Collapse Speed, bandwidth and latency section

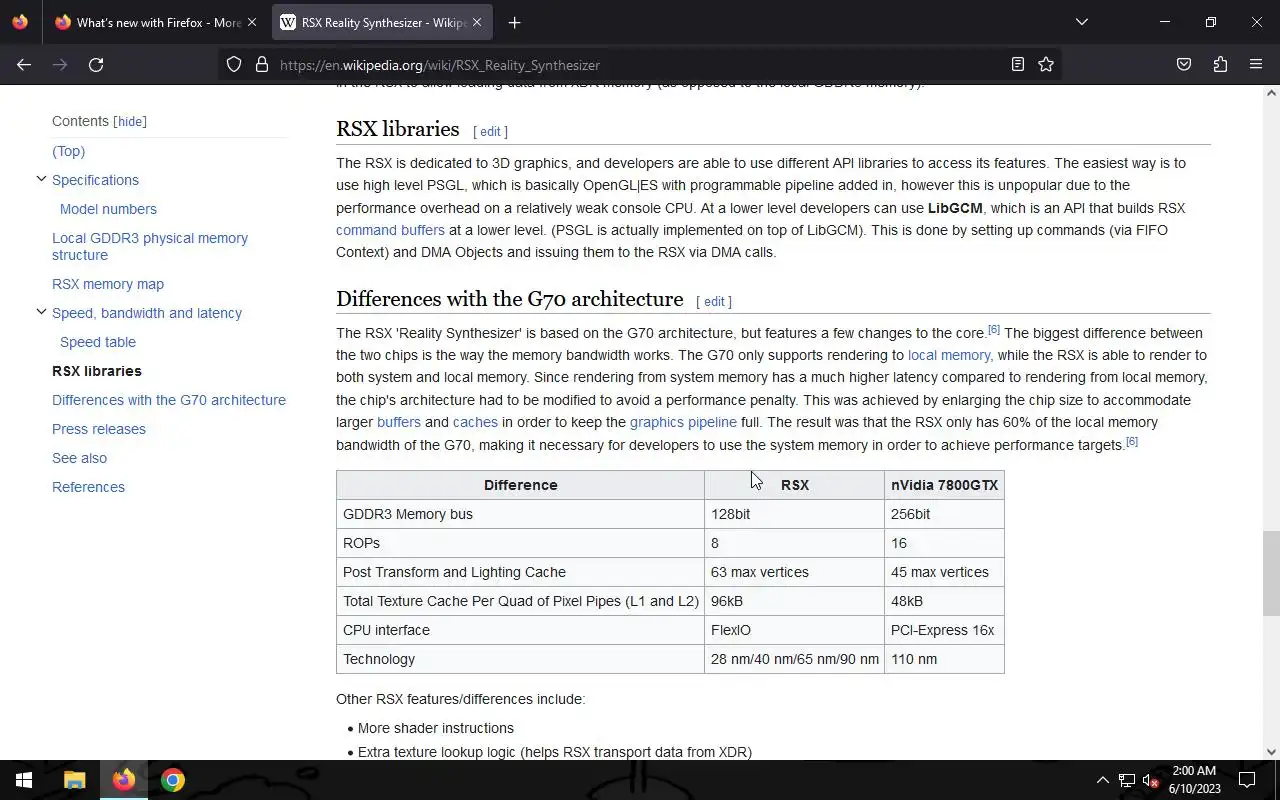(x=41, y=312)
